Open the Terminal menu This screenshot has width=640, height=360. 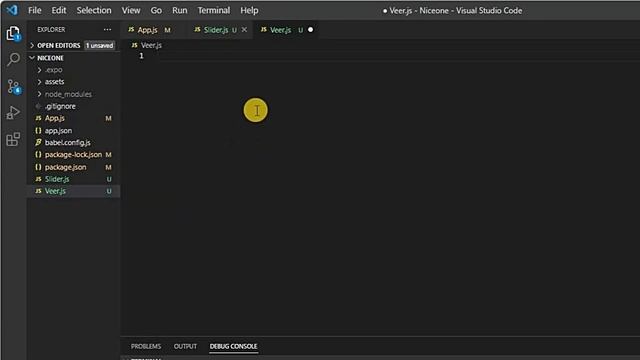pos(214,10)
